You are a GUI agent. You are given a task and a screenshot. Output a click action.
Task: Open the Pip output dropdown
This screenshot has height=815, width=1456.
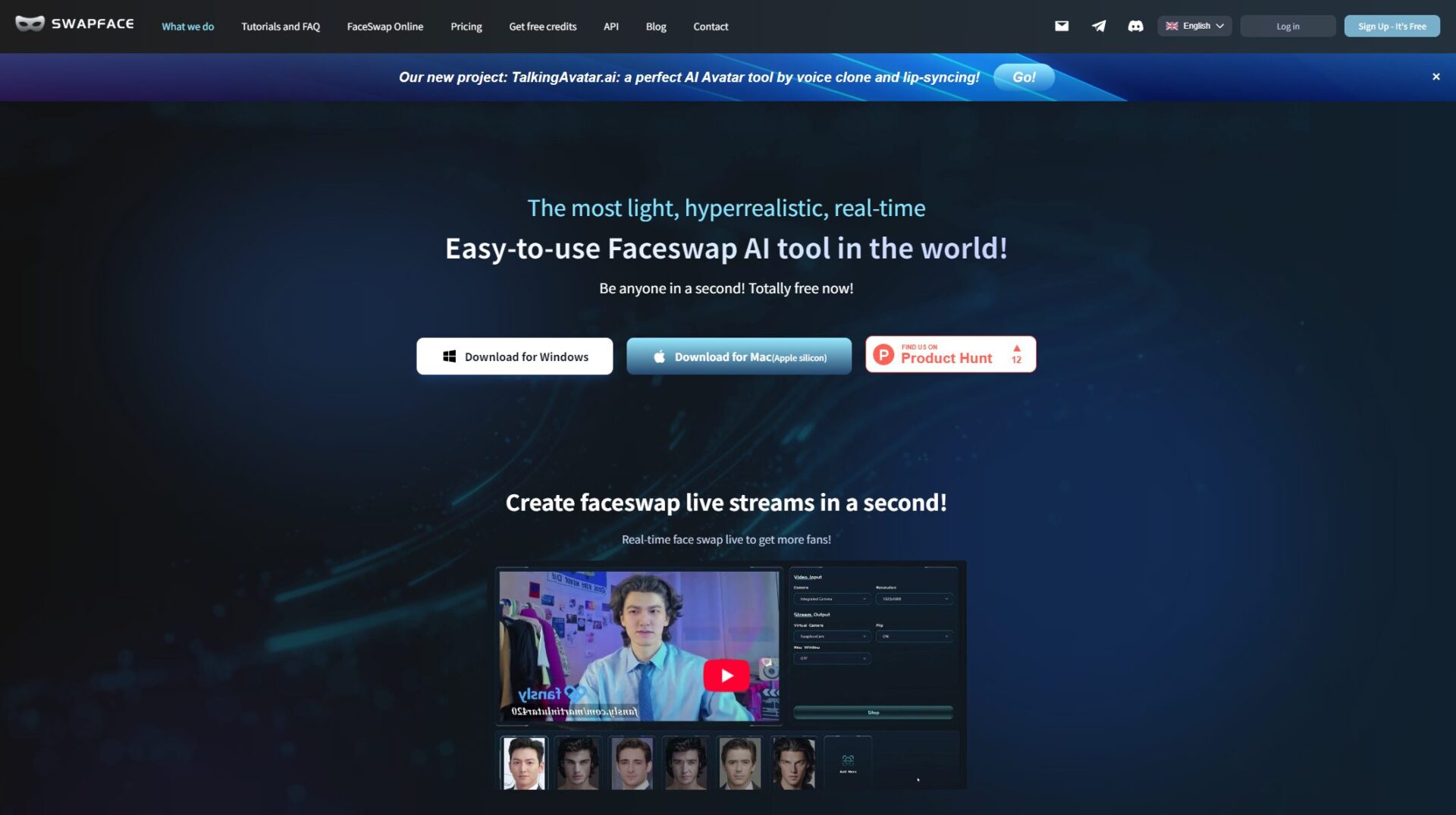pos(914,636)
